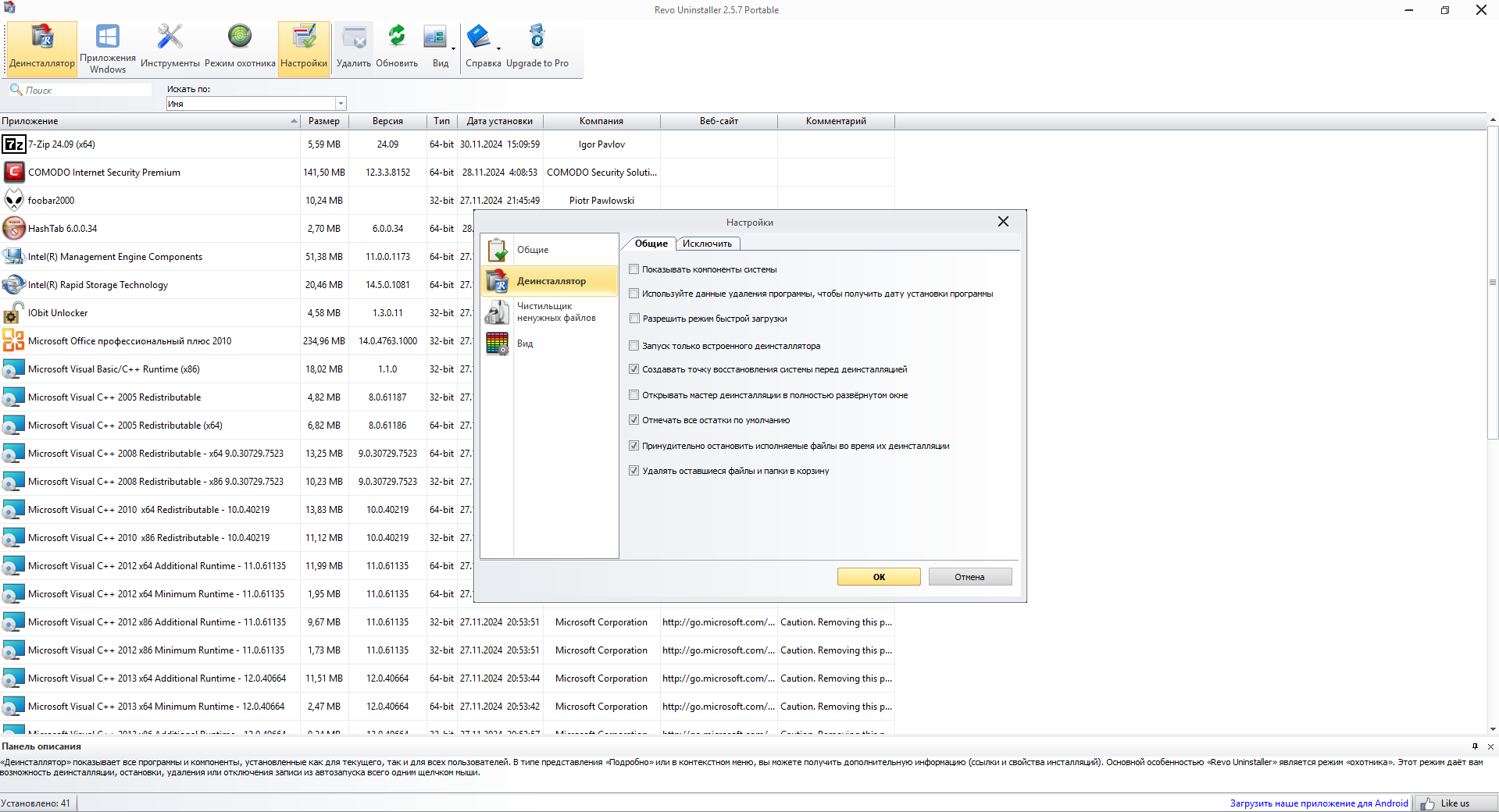The height and width of the screenshot is (812, 1499).
Task: Uncheck Удалять оставшиеся файлы в корзину
Action: pyautogui.click(x=634, y=471)
